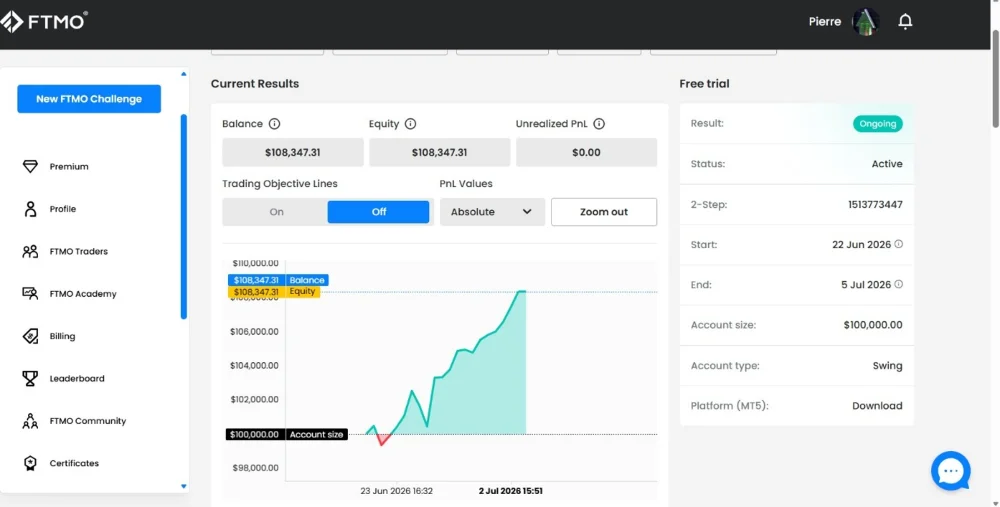Click the yellow Equity chart label
Screen dimensions: 1000x507
(274, 291)
